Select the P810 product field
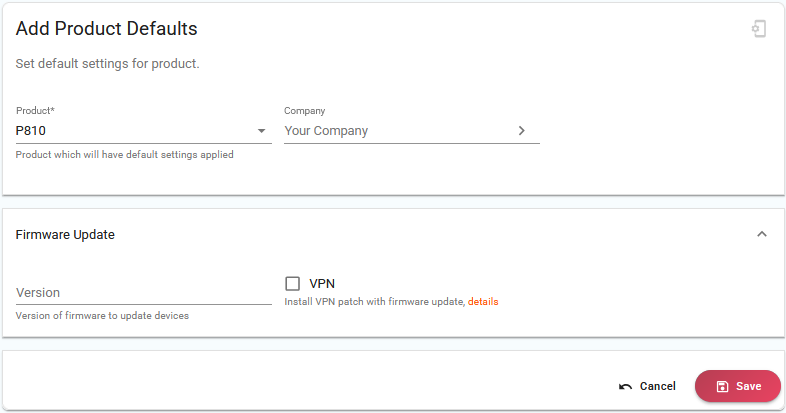The height and width of the screenshot is (413, 786). 143,131
